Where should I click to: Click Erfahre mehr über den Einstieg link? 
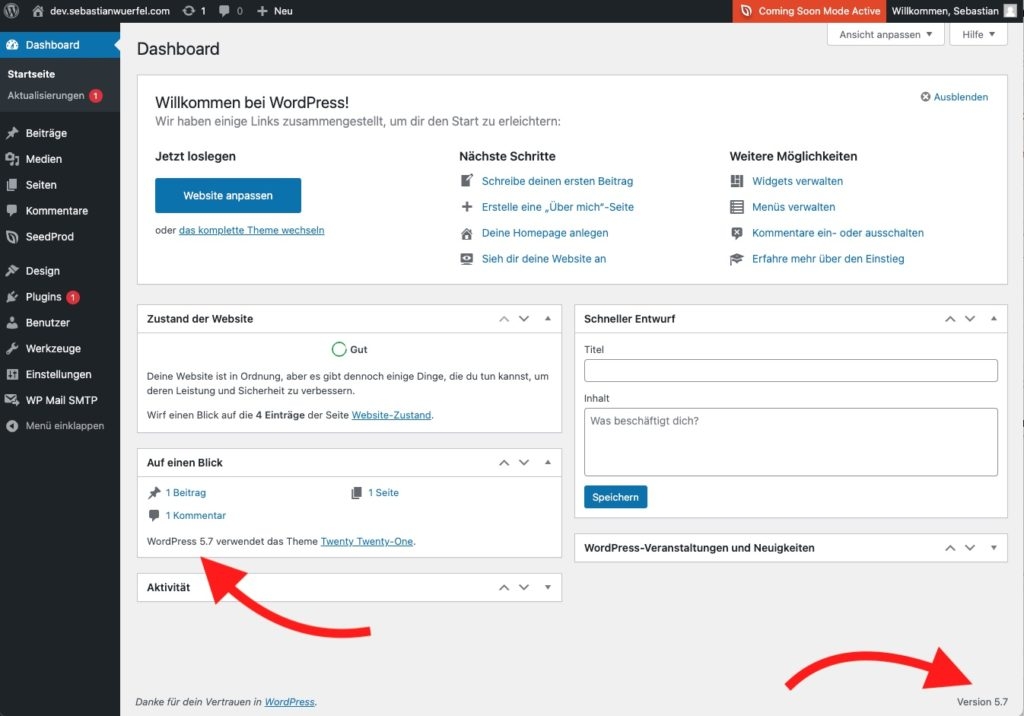(828, 259)
